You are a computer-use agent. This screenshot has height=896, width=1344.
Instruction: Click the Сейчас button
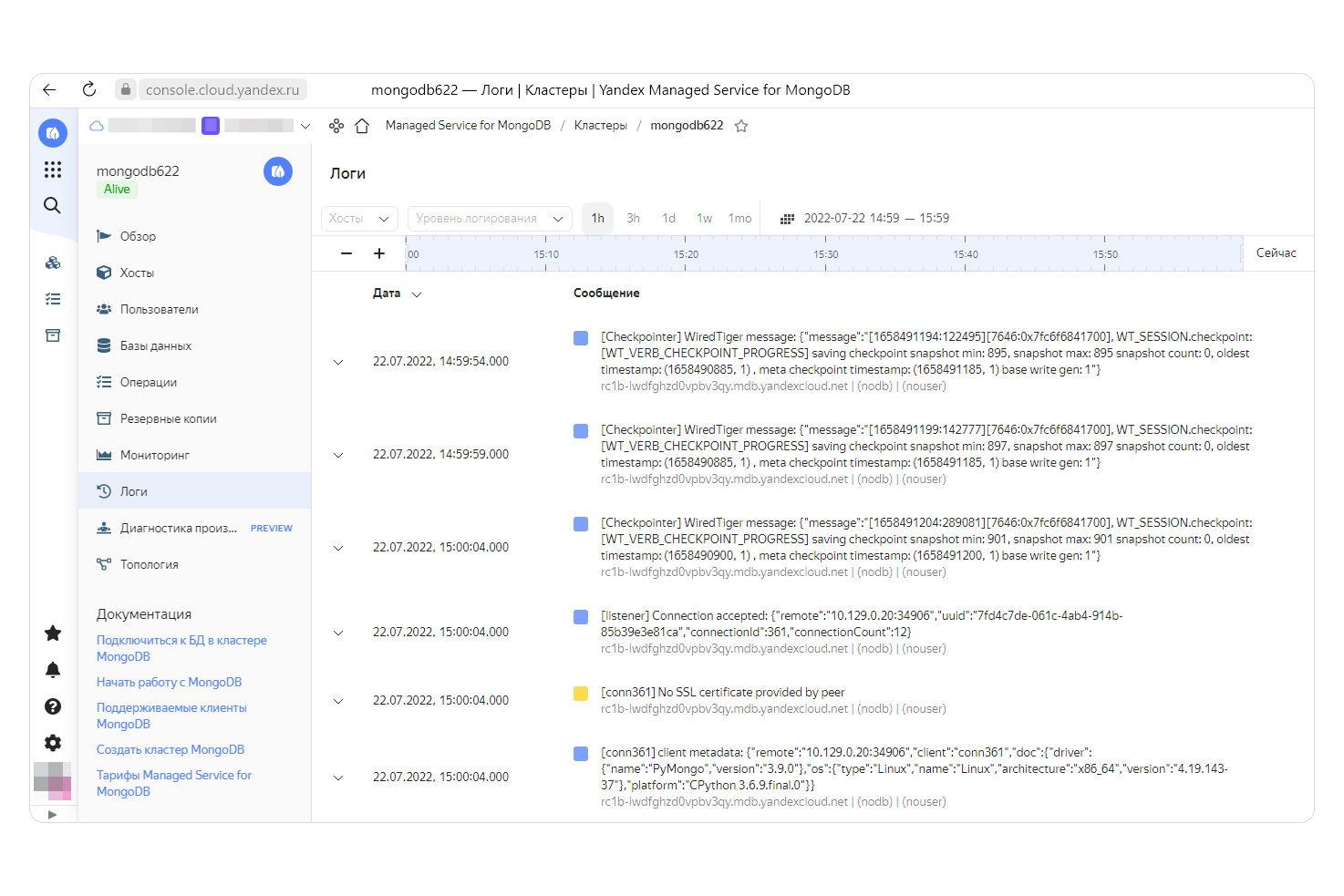[1276, 253]
